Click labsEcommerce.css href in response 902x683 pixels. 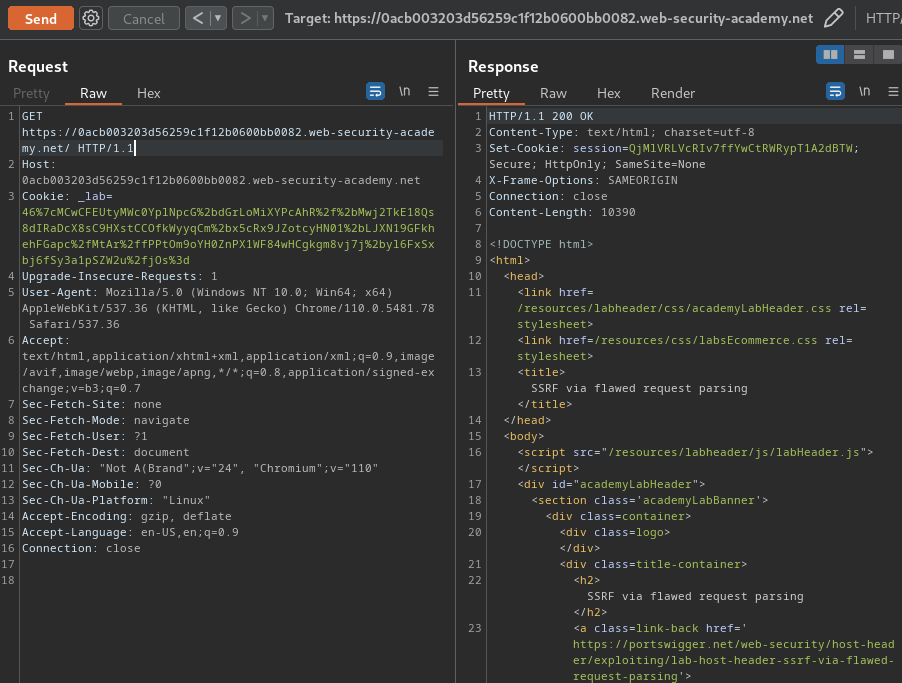(x=706, y=340)
